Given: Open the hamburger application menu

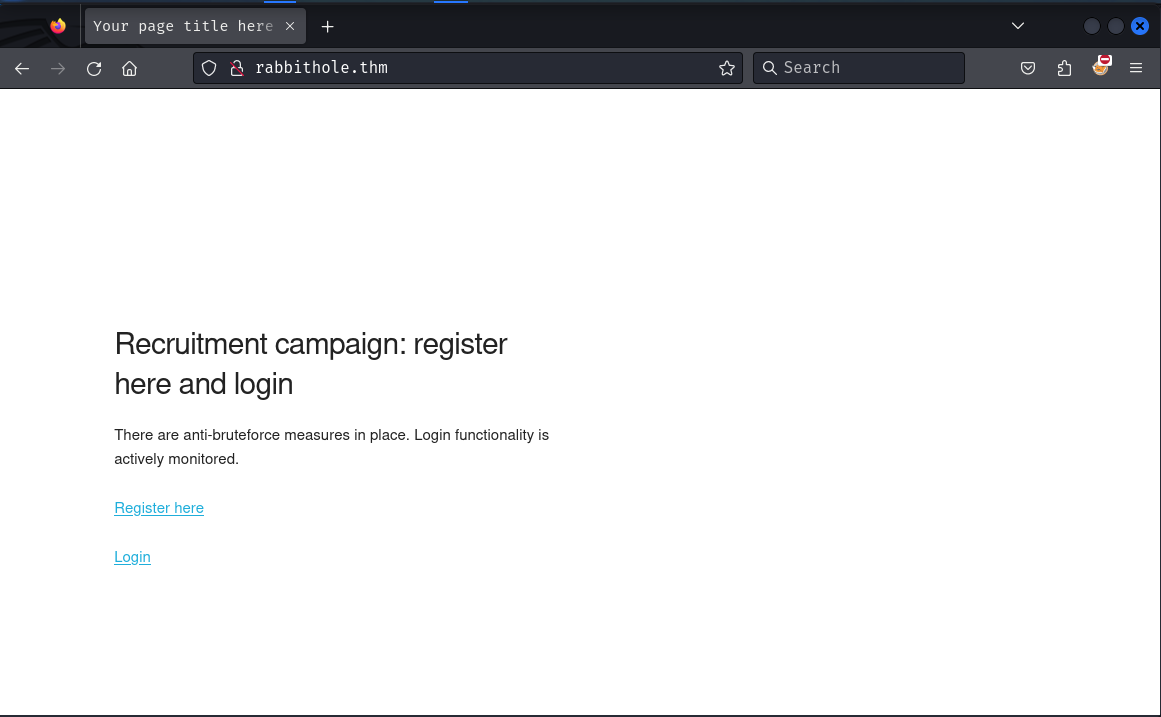Looking at the screenshot, I should [x=1136, y=68].
